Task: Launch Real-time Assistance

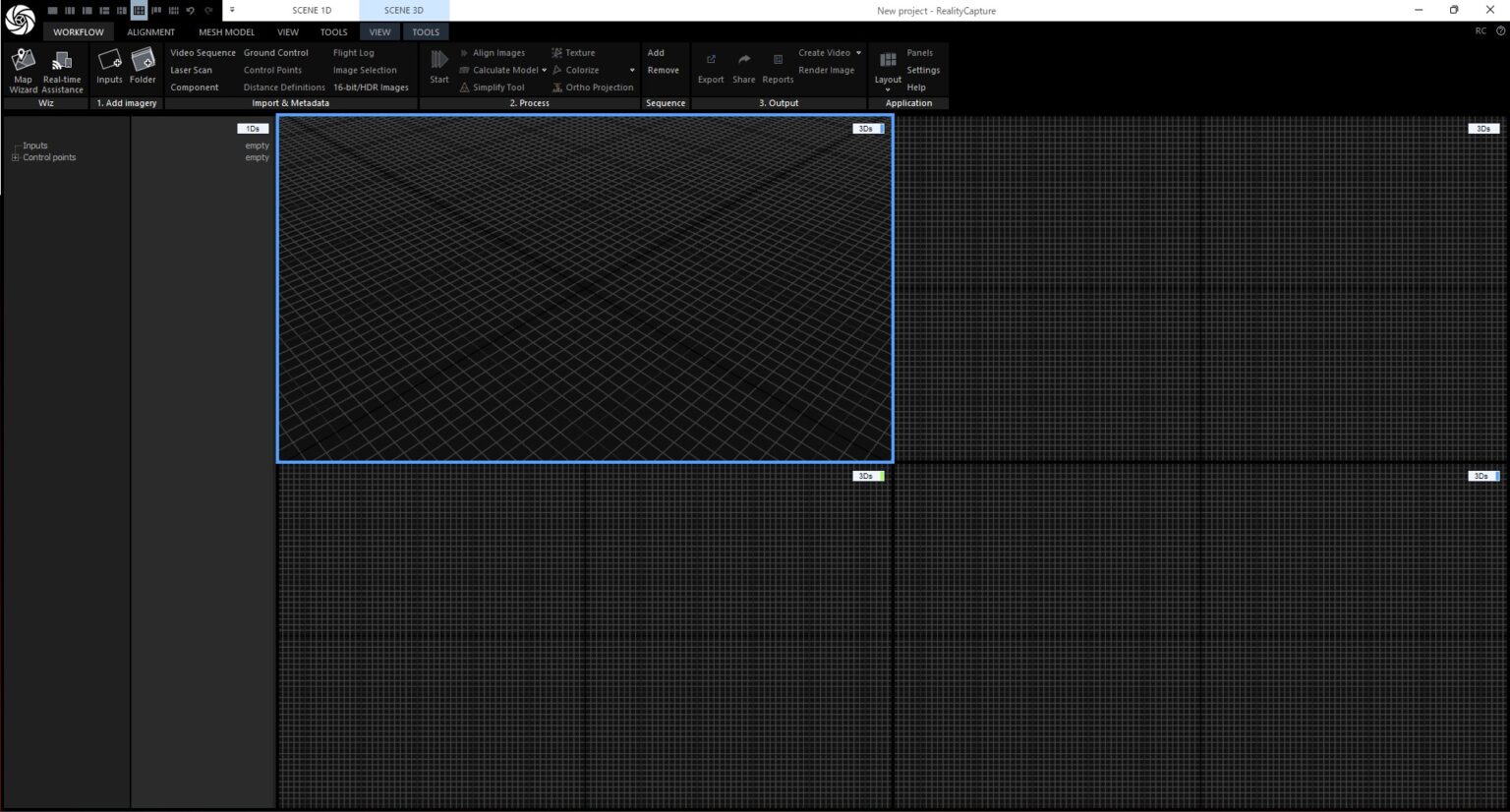Action: click(62, 62)
